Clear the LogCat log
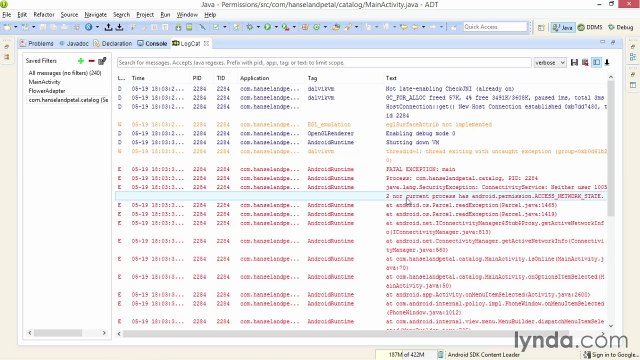Screen dimensions: 640x360 tap(585, 62)
